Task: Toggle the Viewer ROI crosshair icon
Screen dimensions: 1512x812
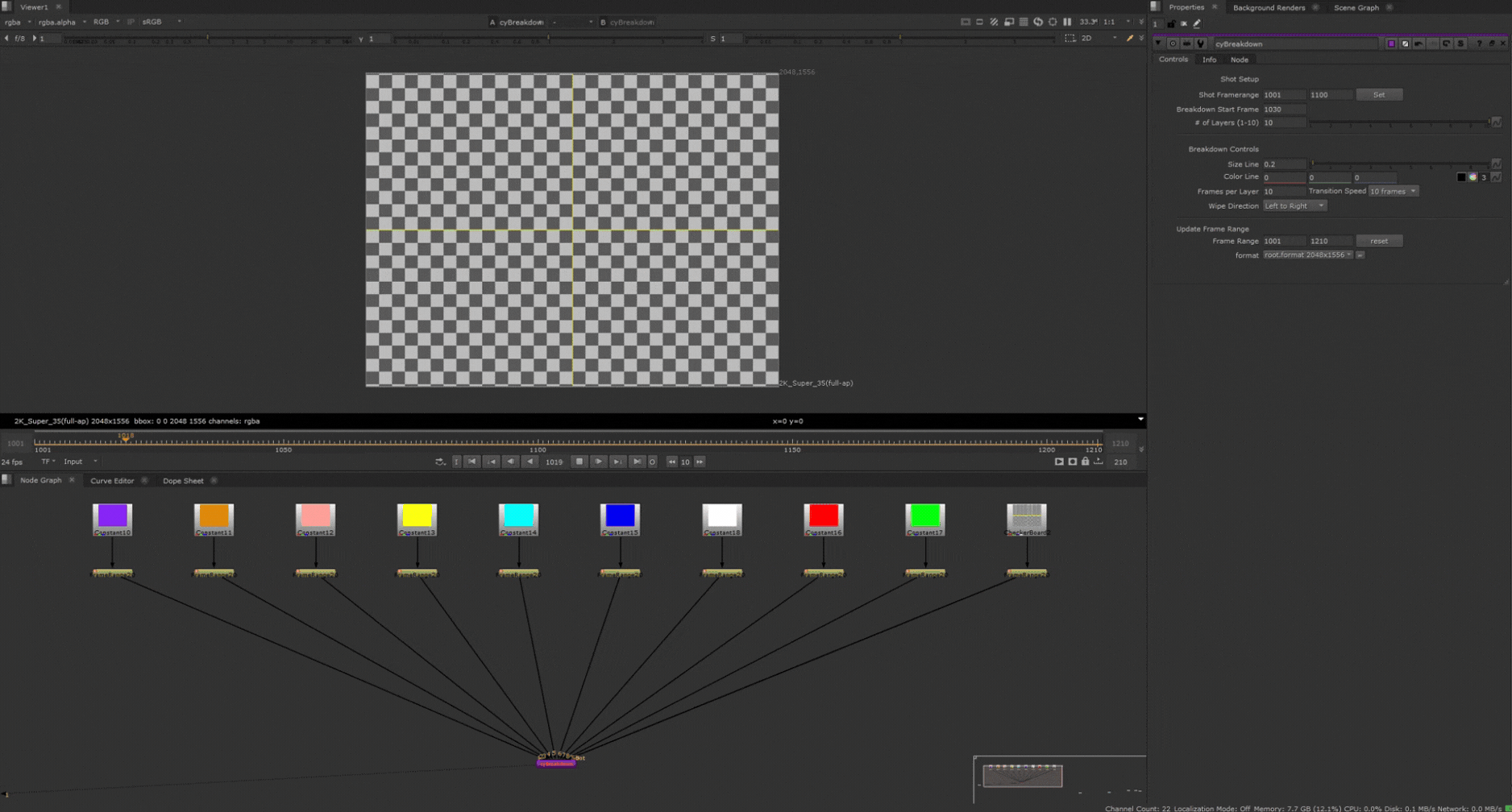Action: 1053,22
